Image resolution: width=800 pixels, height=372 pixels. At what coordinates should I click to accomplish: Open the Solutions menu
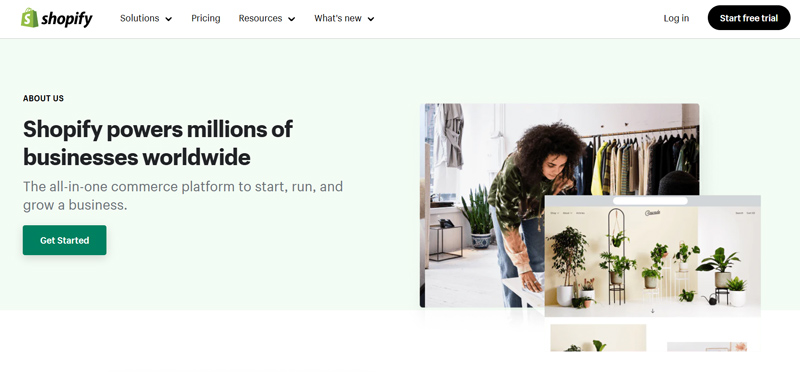146,18
